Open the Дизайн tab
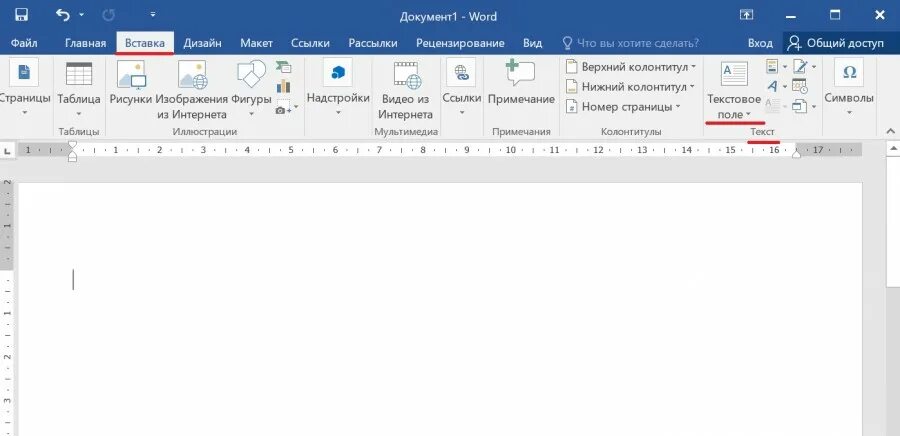The width and height of the screenshot is (900, 436). (203, 43)
